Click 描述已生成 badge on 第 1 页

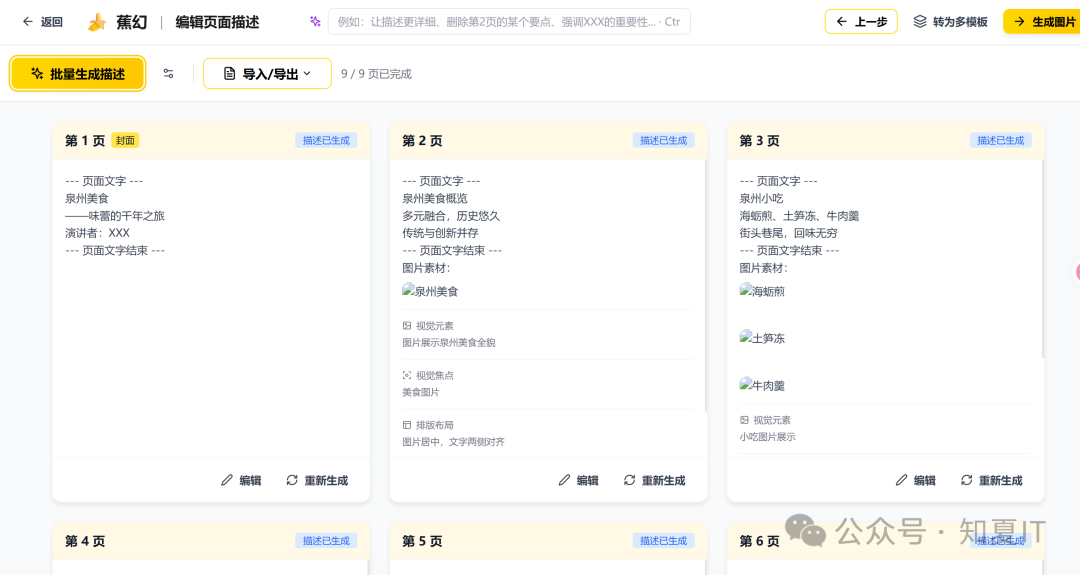coord(326,140)
